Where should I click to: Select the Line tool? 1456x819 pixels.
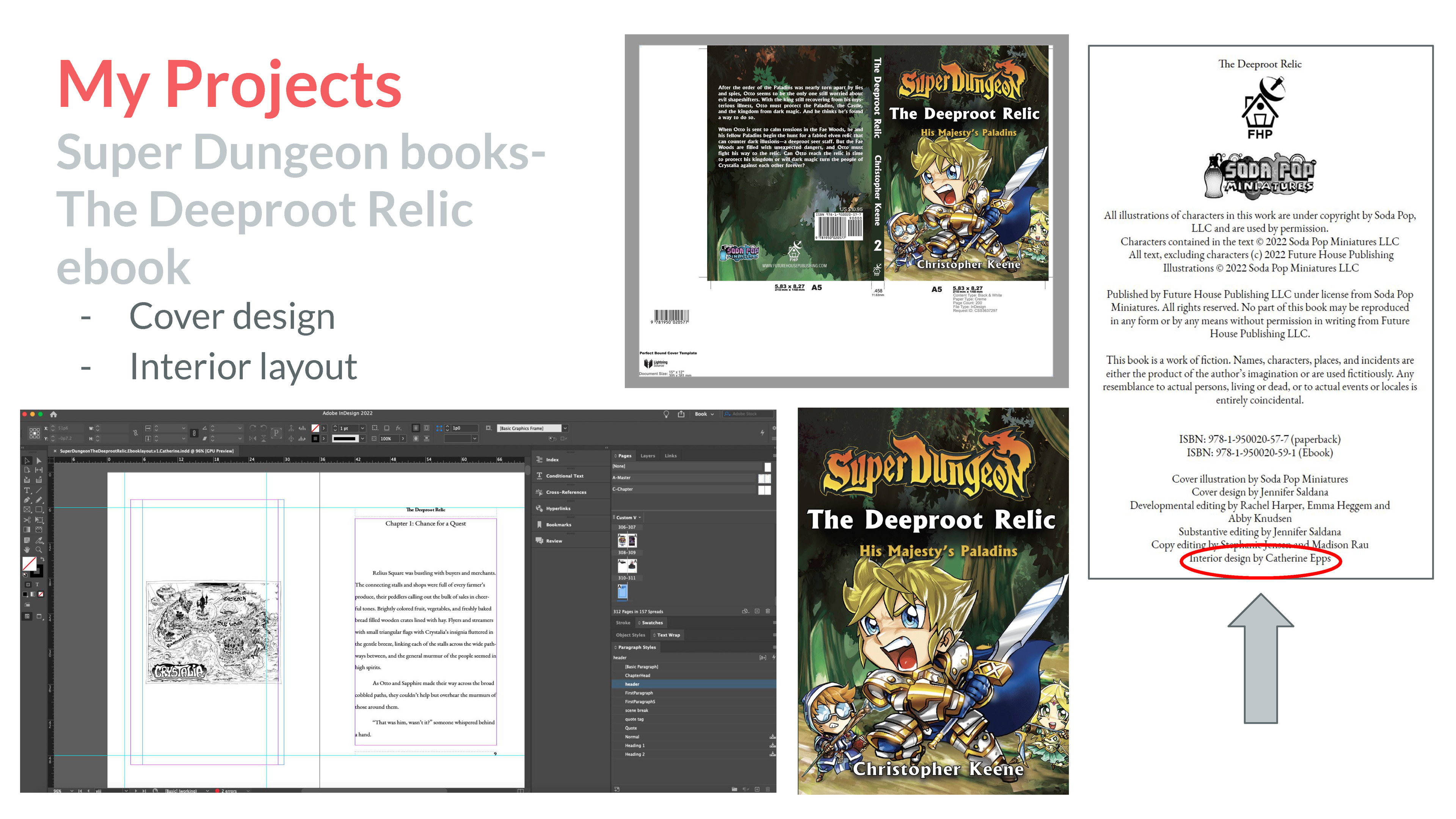coord(38,490)
